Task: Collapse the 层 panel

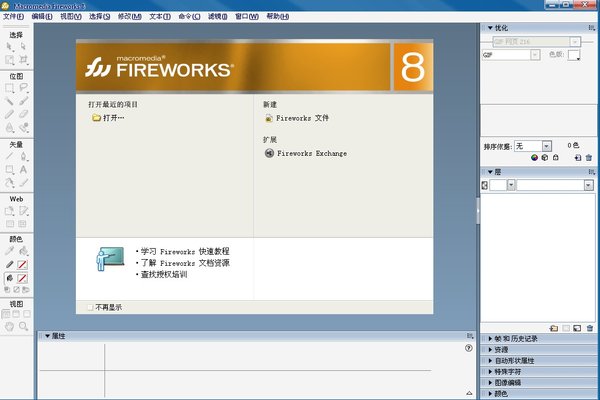Action: (490, 172)
